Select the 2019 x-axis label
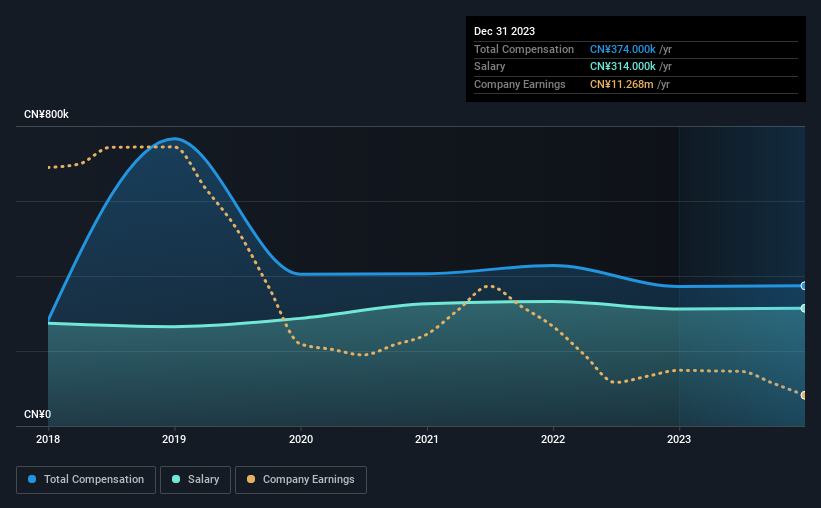The height and width of the screenshot is (508, 821). 174,439
